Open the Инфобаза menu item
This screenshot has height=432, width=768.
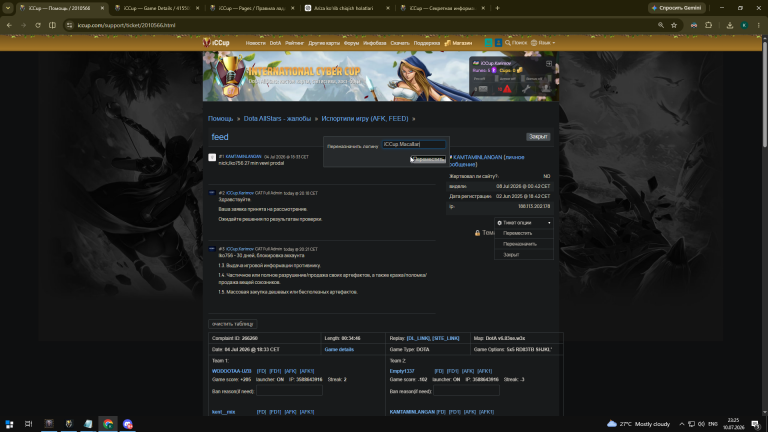point(375,43)
